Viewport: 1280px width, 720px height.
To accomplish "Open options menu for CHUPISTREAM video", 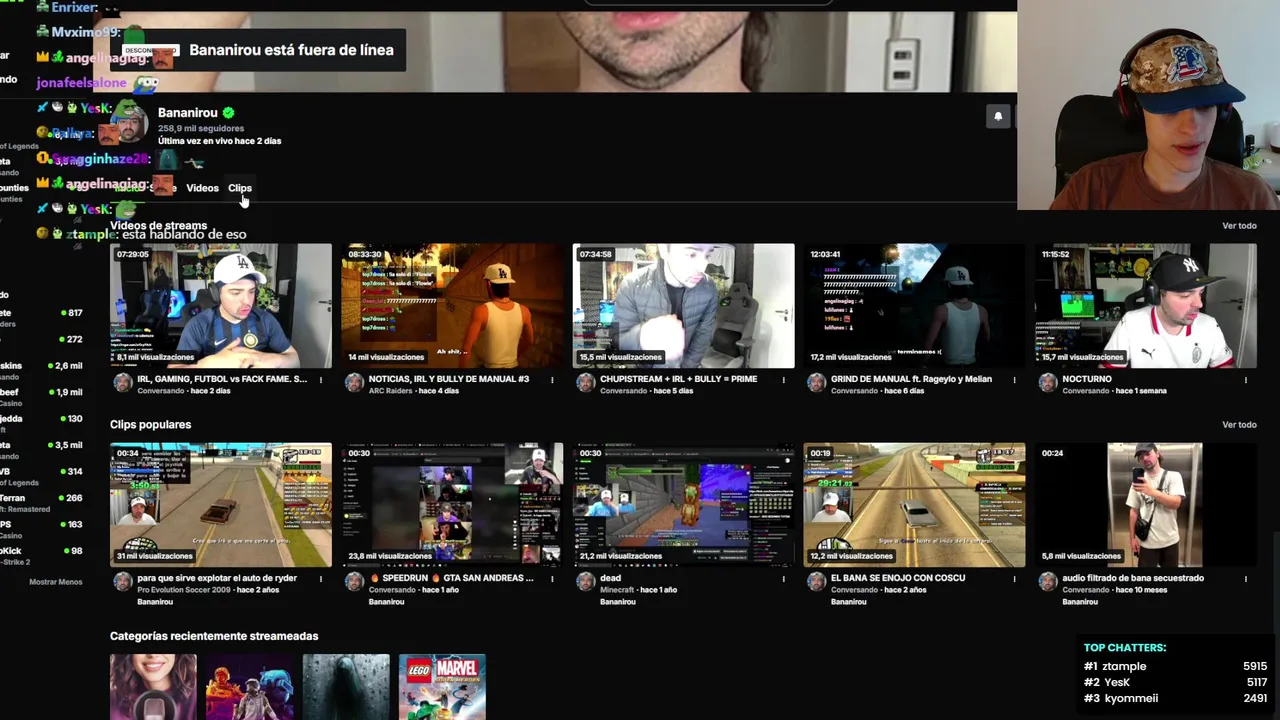I will (783, 380).
